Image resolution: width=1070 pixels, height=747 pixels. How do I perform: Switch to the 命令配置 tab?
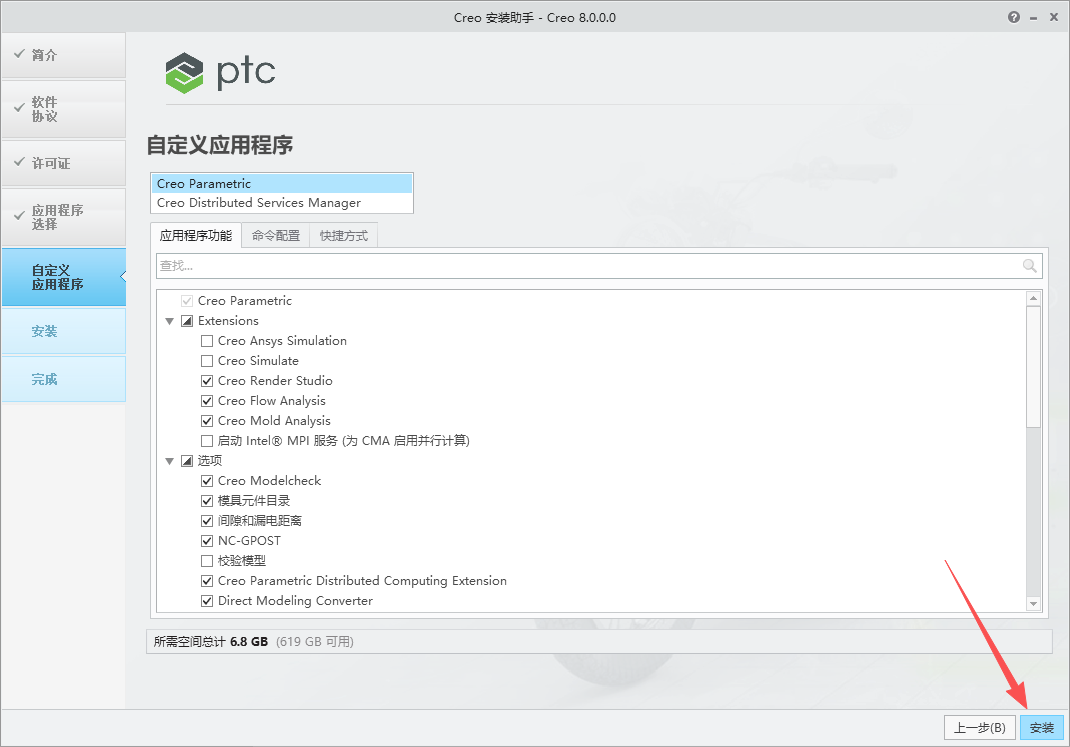[274, 235]
